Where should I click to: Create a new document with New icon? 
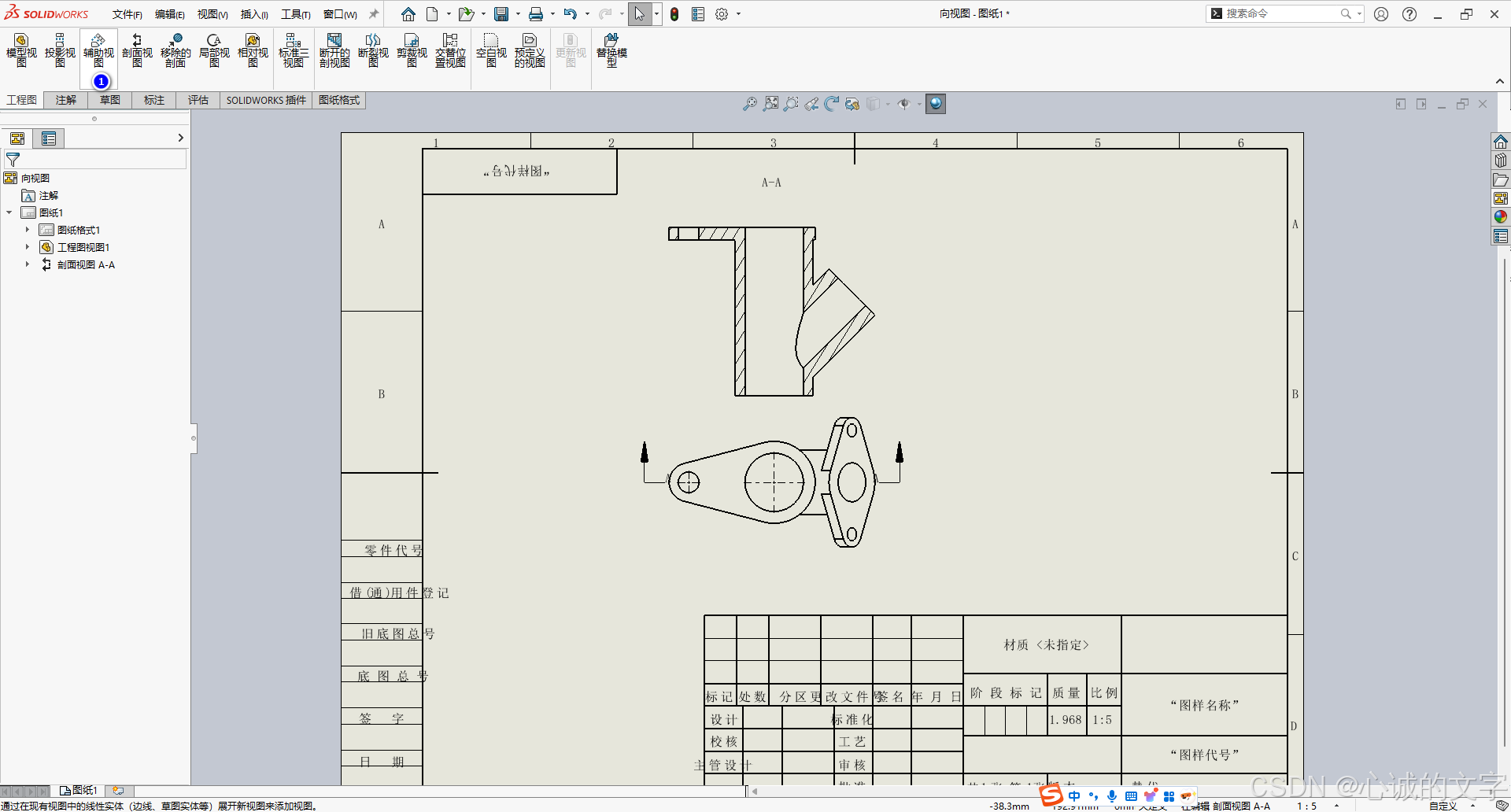[433, 14]
